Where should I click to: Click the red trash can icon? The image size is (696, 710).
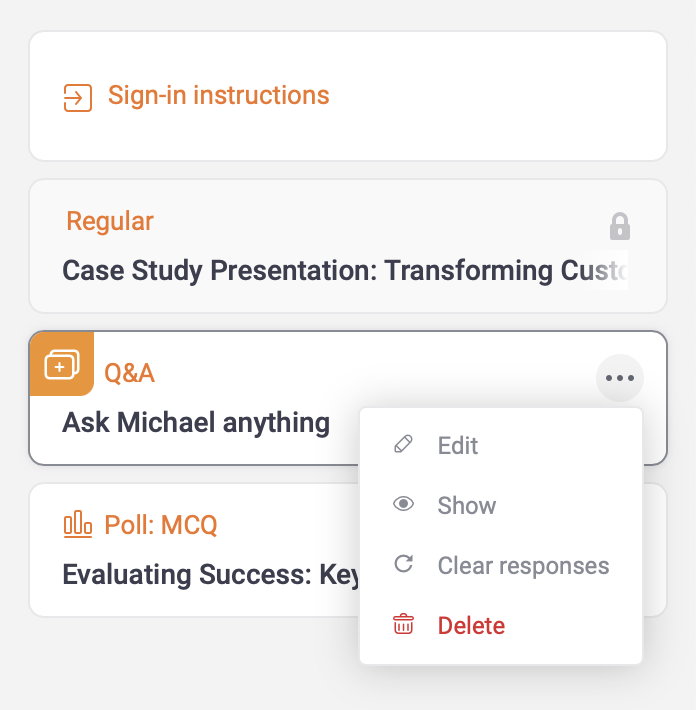click(x=403, y=624)
